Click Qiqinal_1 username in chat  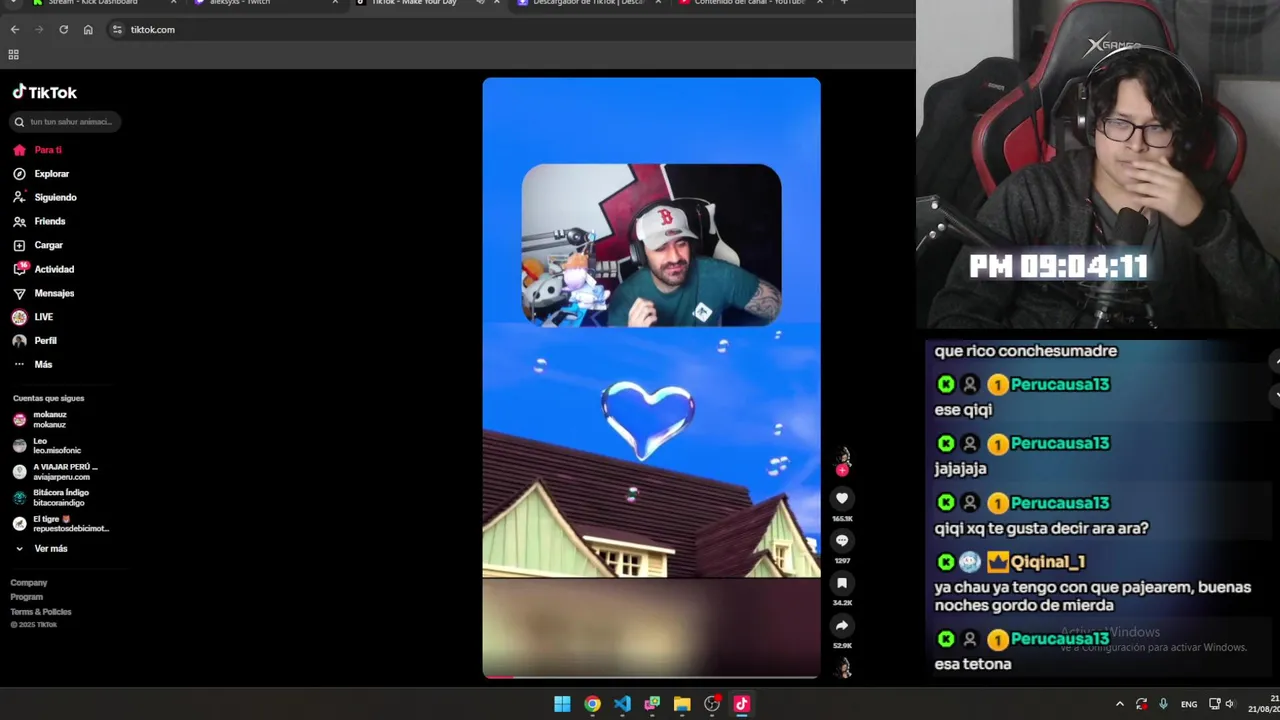(x=1047, y=562)
